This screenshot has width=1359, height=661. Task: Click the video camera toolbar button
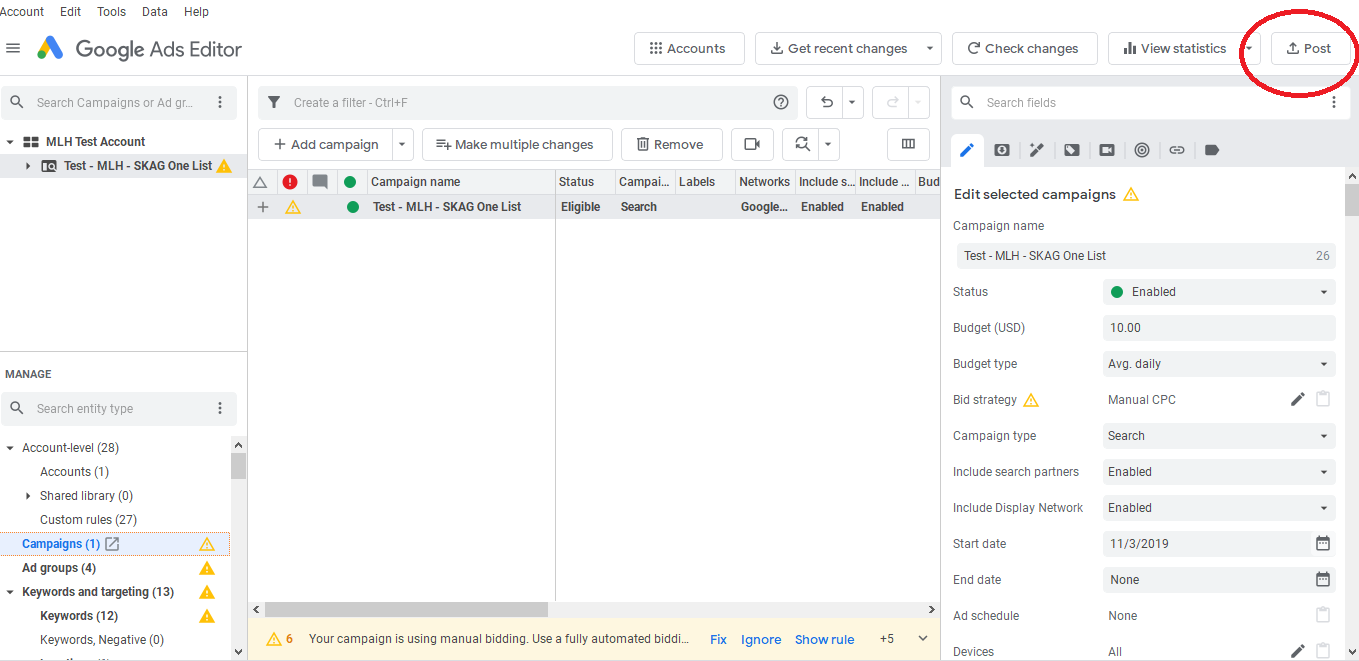(752, 144)
